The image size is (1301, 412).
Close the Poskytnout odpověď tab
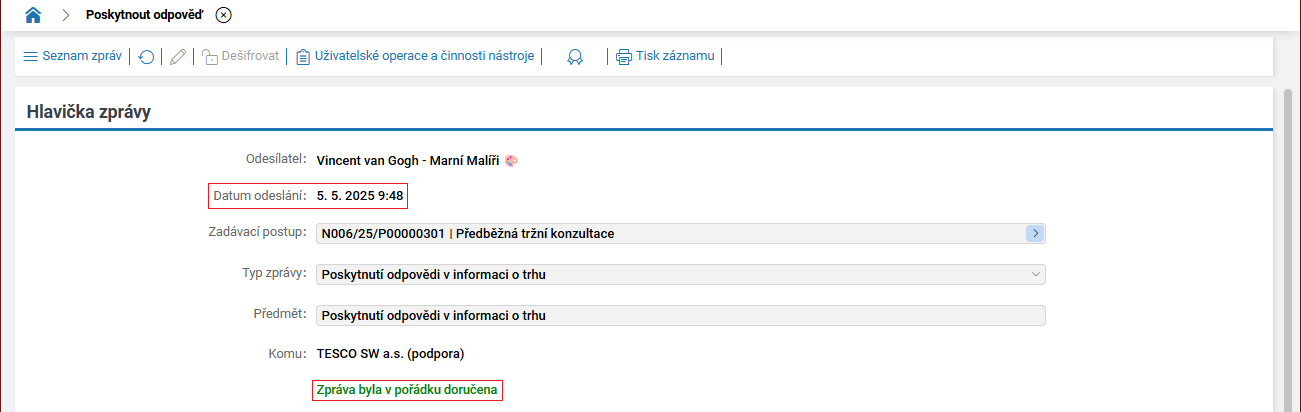[x=224, y=15]
